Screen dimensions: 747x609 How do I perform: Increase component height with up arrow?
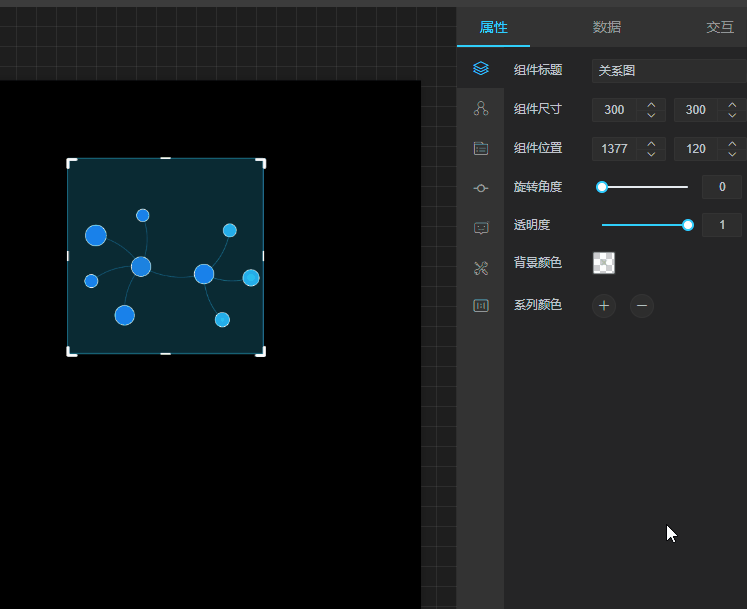[x=732, y=104]
